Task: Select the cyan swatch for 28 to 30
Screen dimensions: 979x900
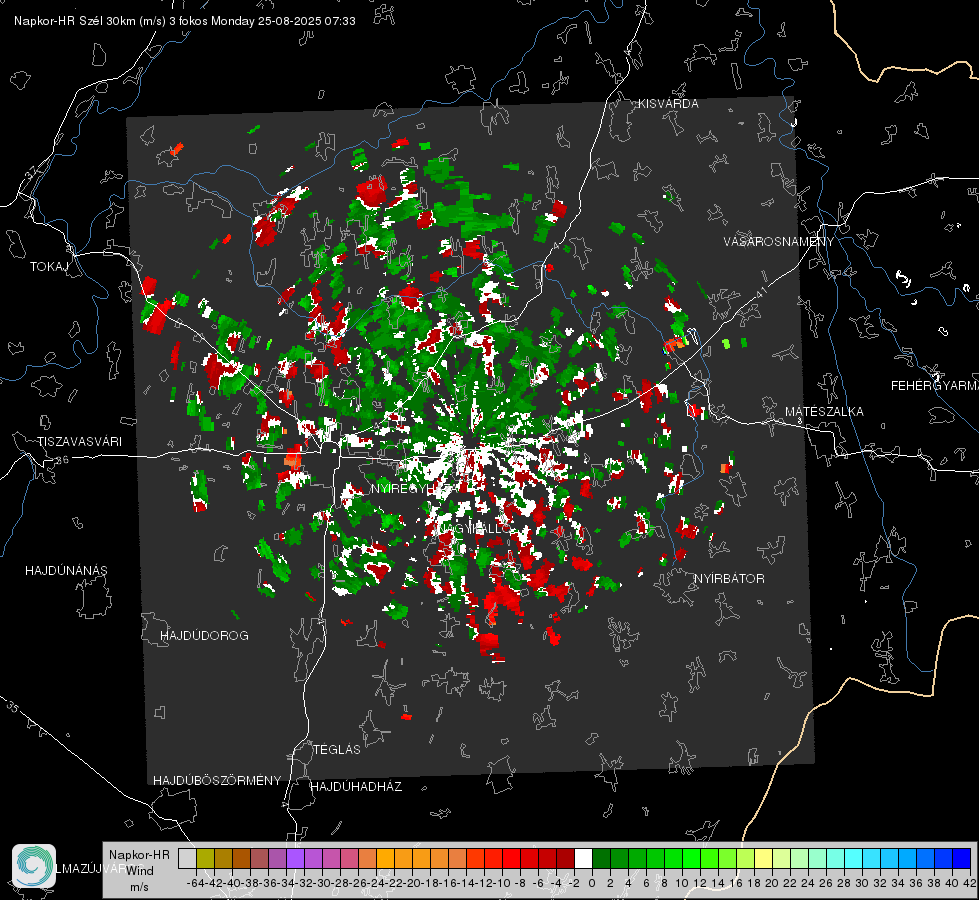Action: [x=854, y=858]
